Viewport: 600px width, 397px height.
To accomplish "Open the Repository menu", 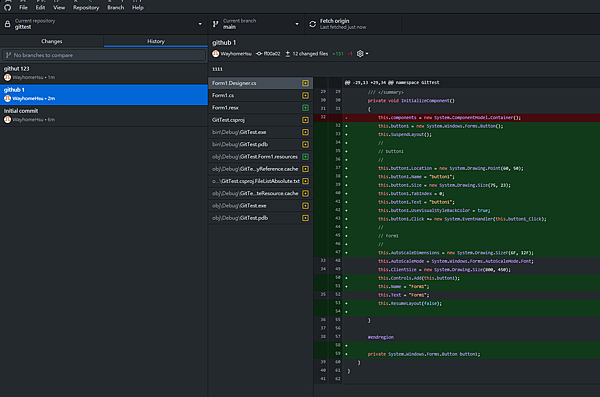I will (x=86, y=7).
